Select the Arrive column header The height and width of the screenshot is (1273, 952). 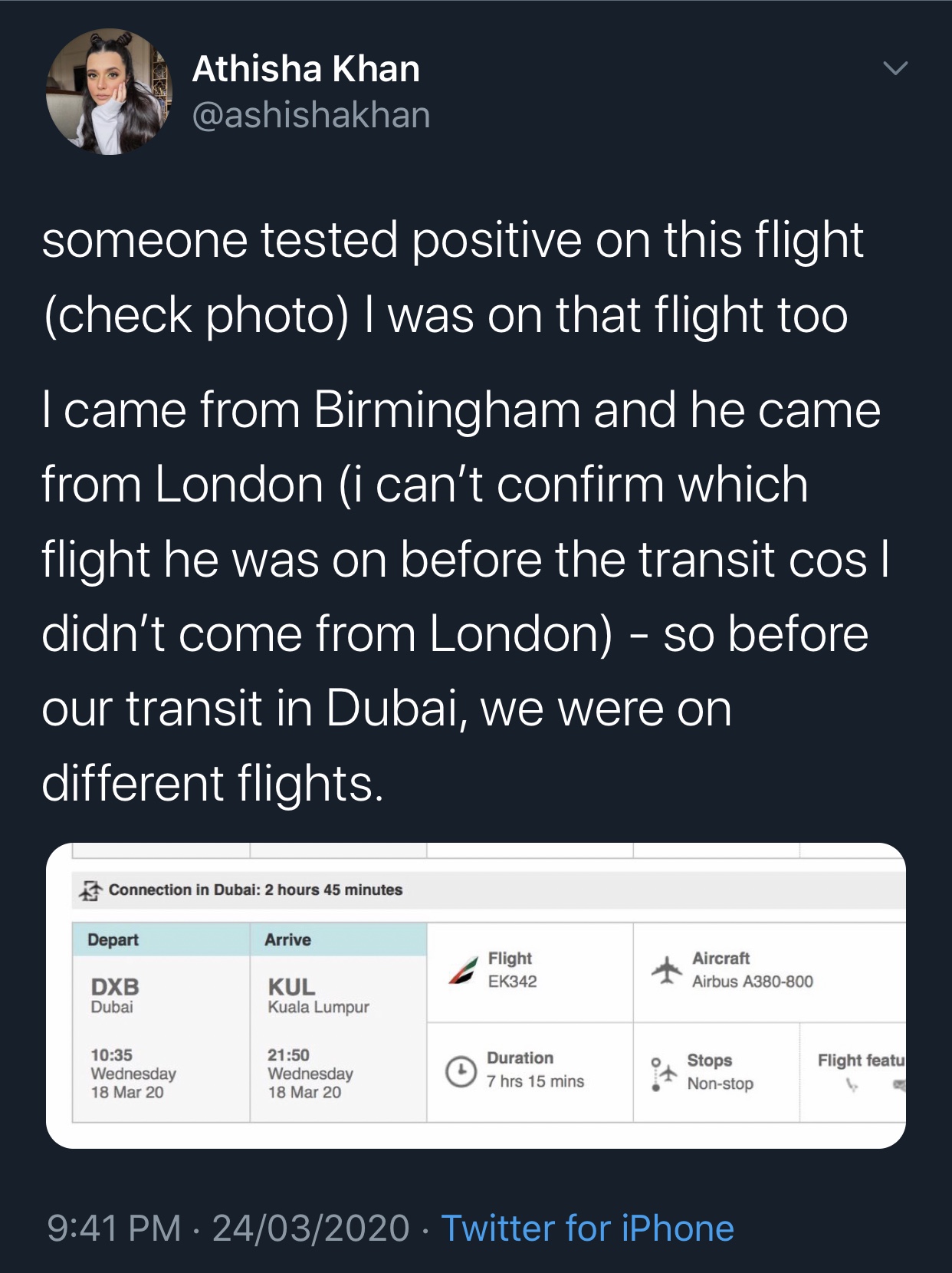[288, 939]
